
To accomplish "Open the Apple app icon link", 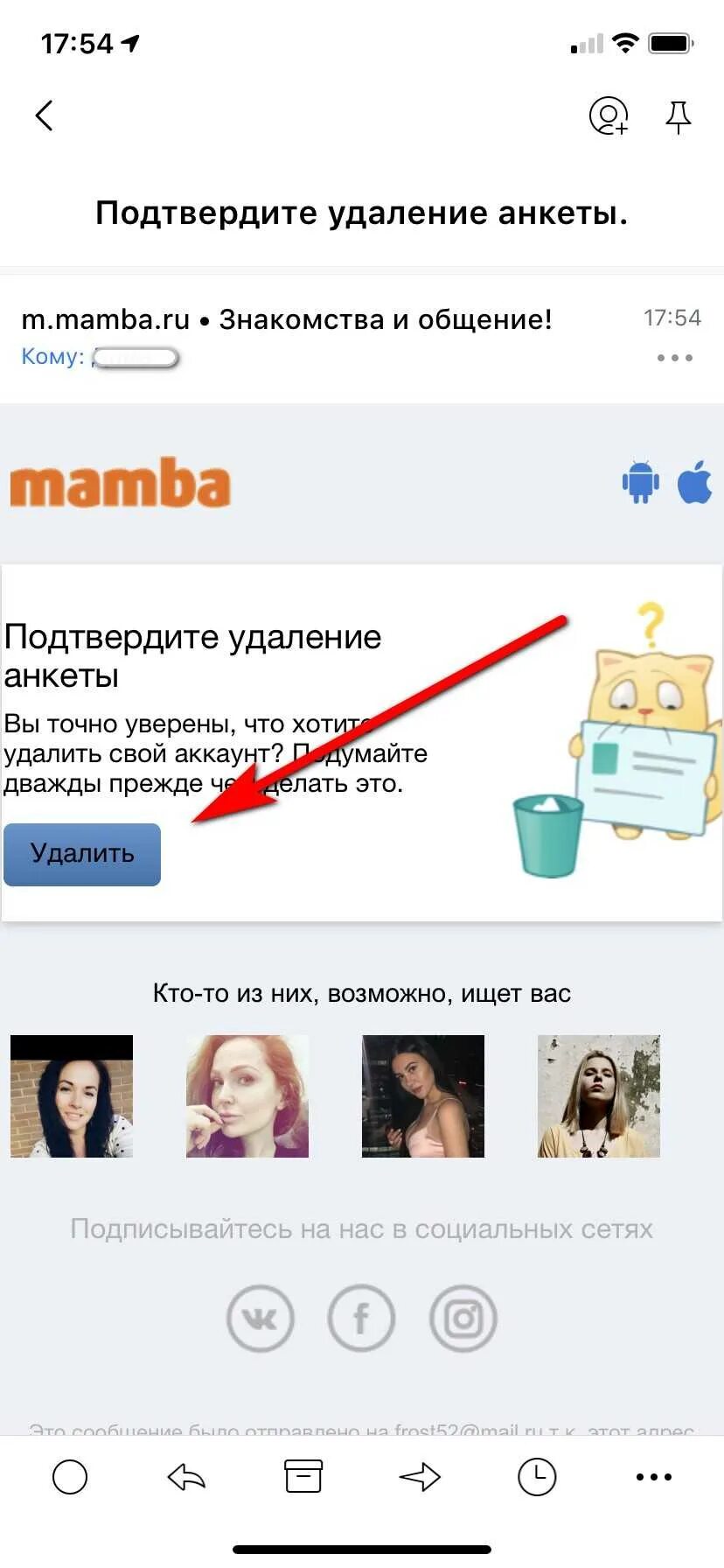I will click(695, 481).
